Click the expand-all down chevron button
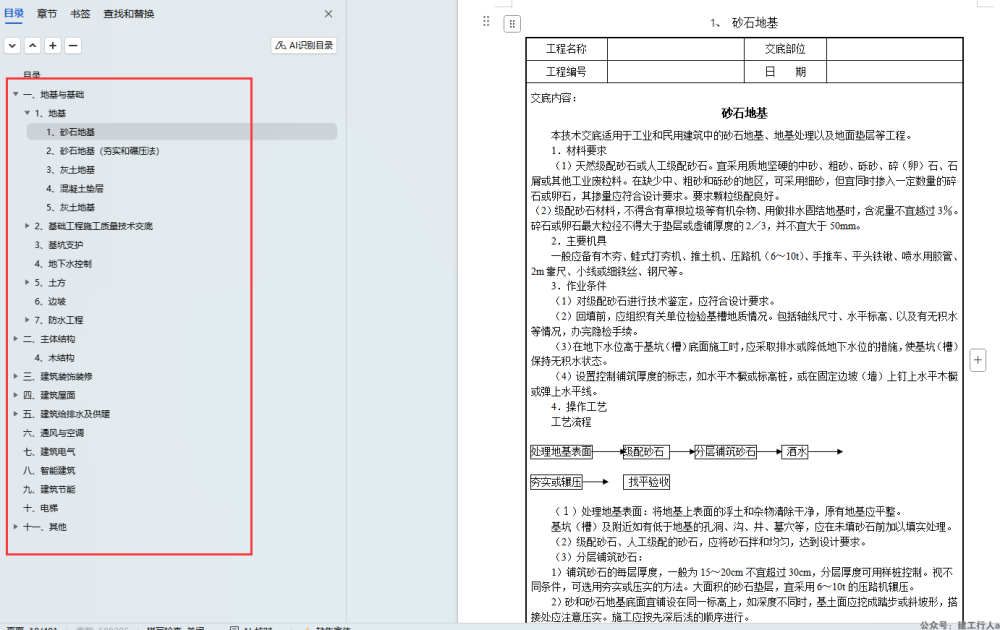The image size is (1000, 630). (x=12, y=45)
